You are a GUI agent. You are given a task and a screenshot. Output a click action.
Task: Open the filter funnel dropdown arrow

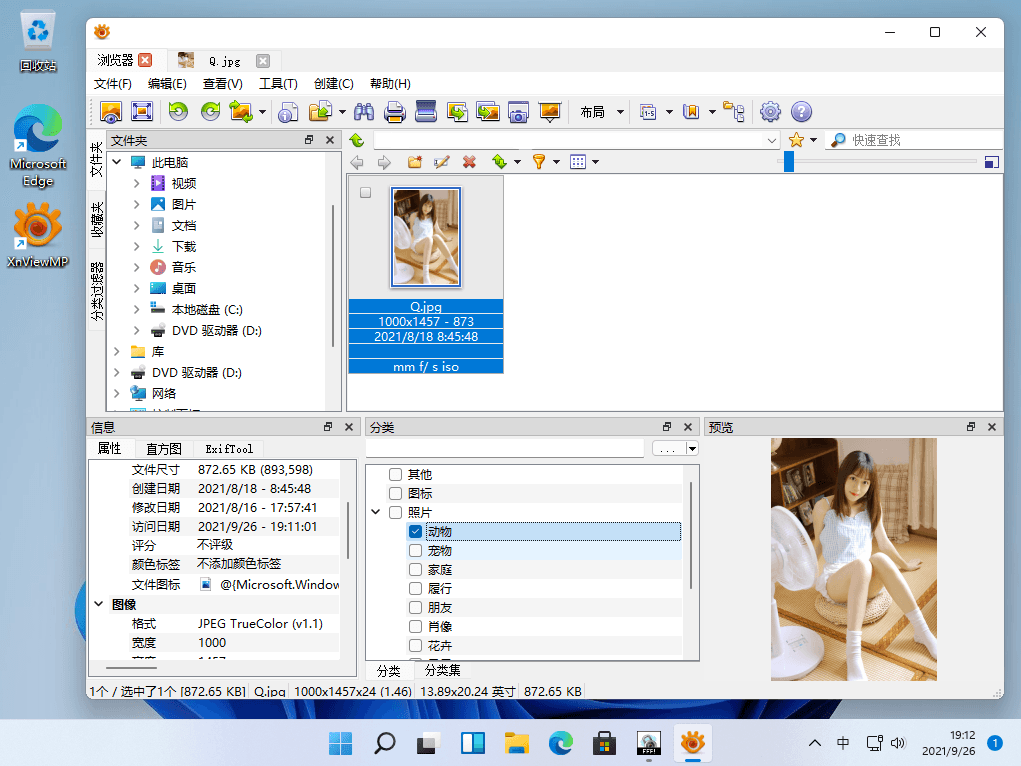pyautogui.click(x=557, y=162)
